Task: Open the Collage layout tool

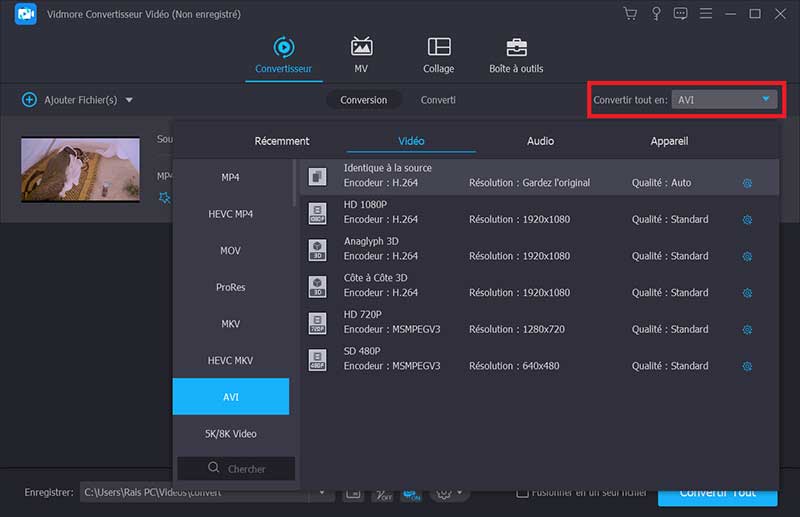Action: click(x=438, y=47)
